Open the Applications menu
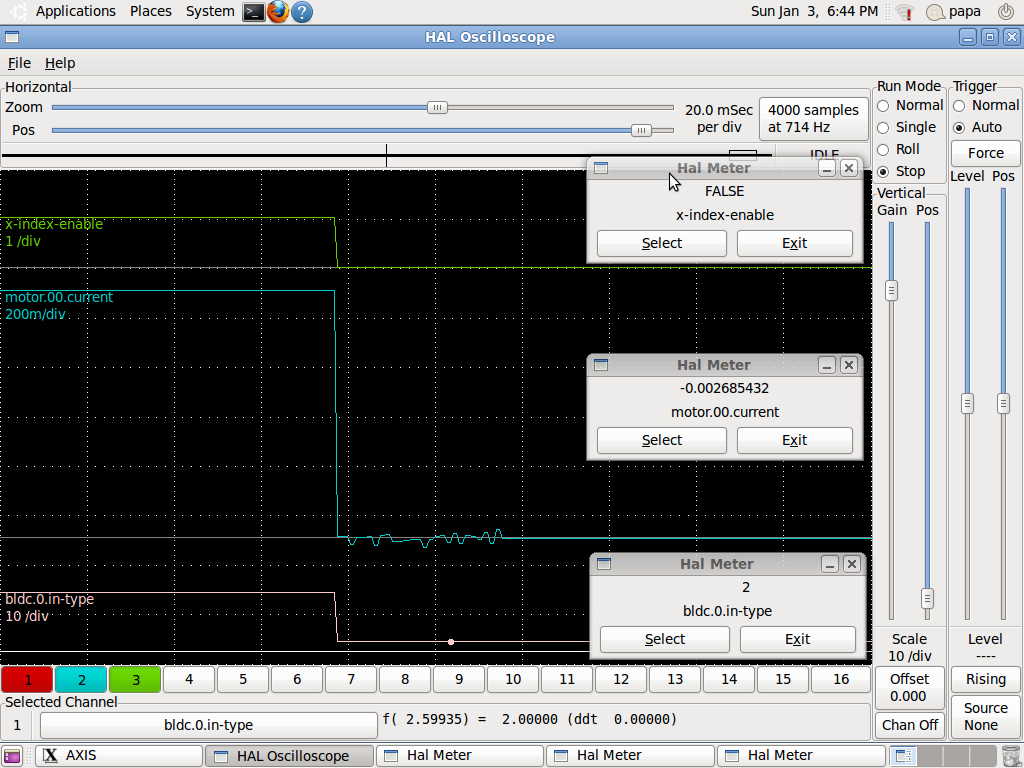 (x=75, y=11)
